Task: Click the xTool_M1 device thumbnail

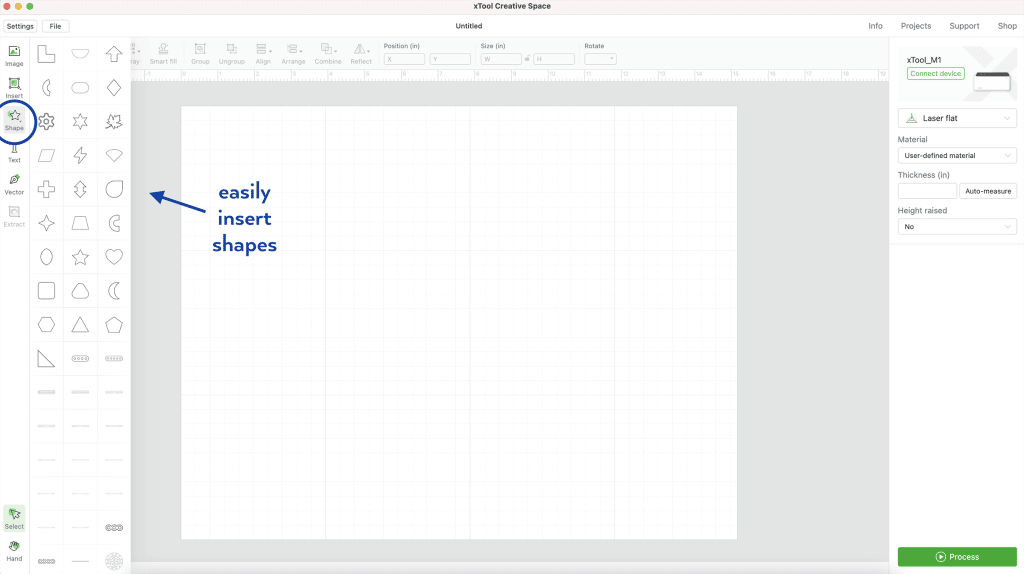Action: [x=992, y=81]
